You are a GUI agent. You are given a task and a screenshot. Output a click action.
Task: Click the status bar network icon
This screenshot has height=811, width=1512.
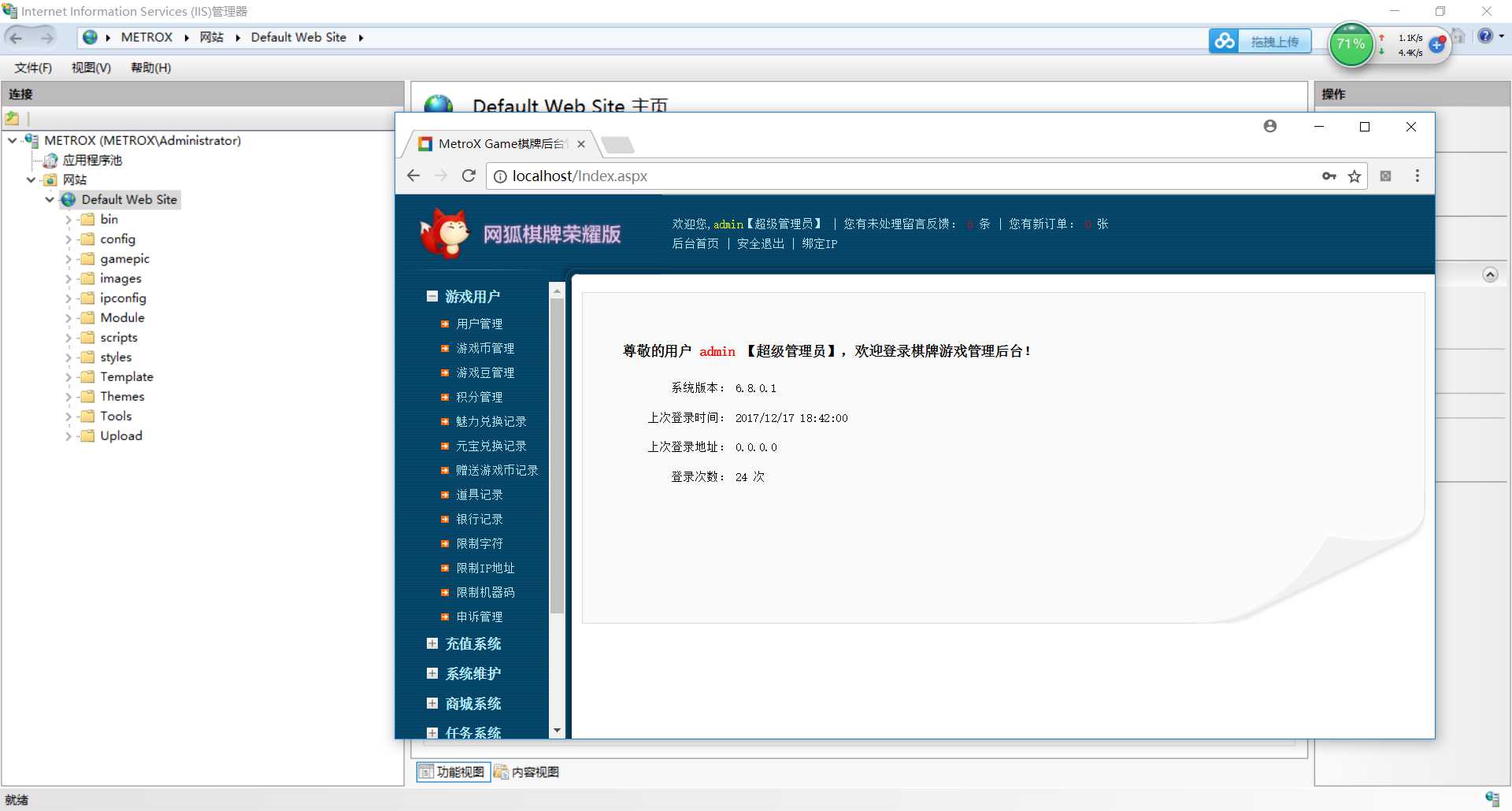1492,799
